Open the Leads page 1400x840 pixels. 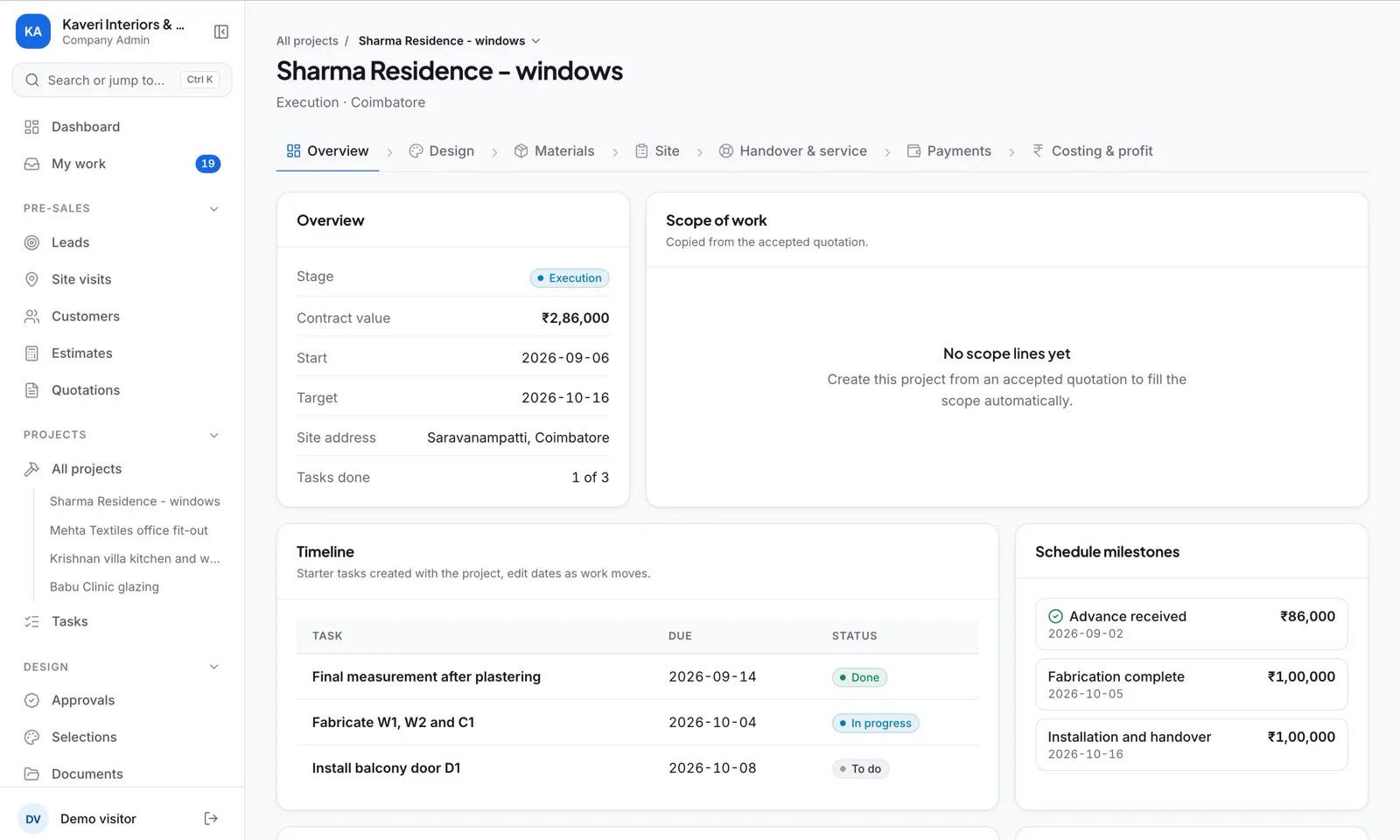(122, 242)
